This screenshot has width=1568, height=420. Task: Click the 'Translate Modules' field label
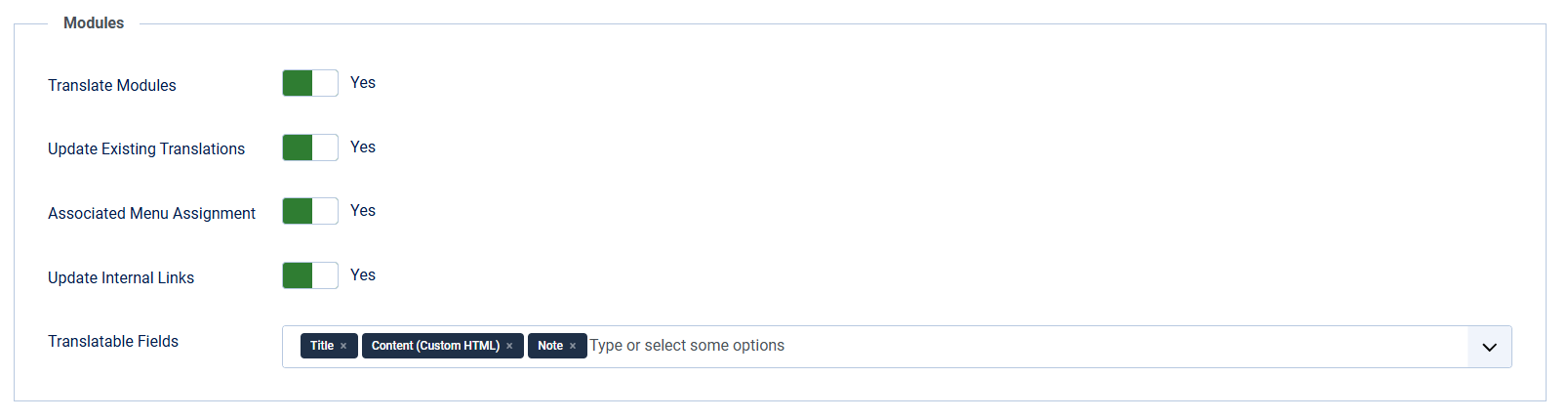[x=112, y=86]
